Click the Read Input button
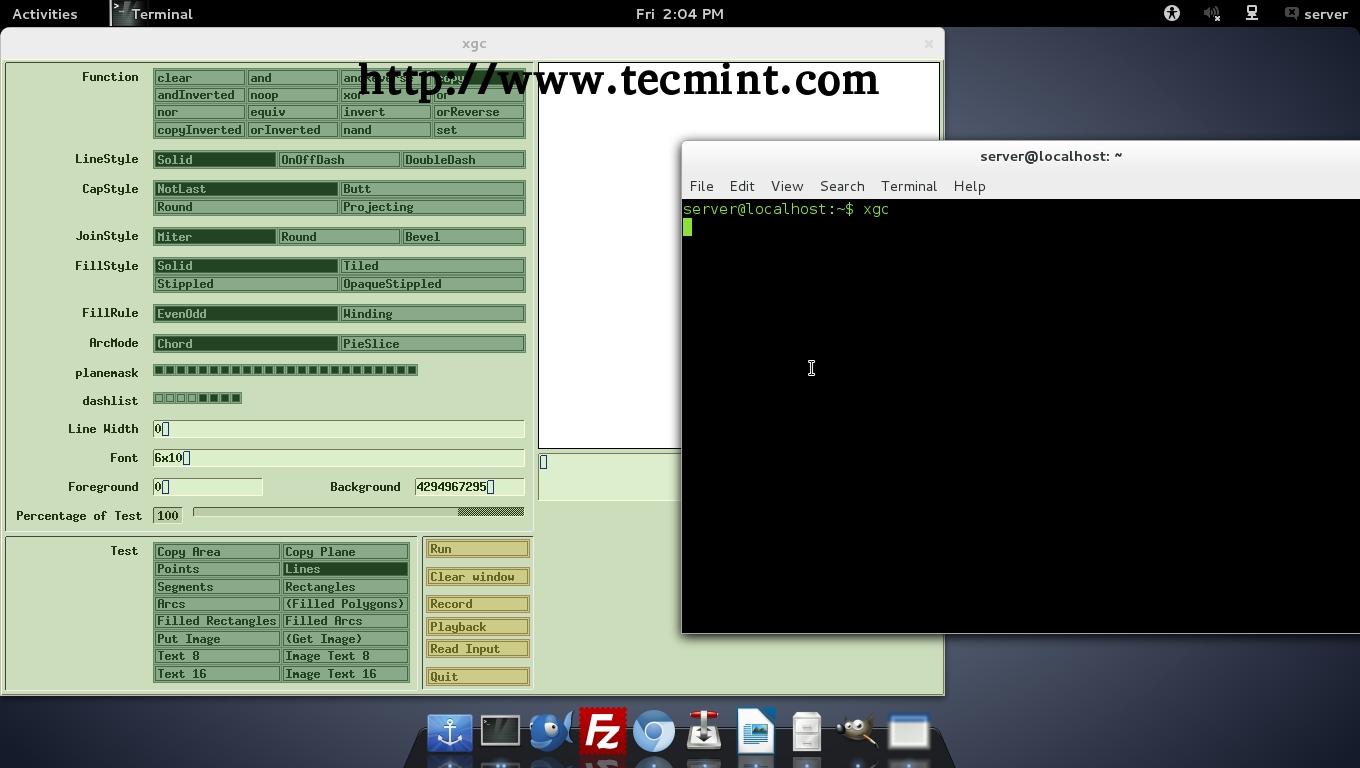The width and height of the screenshot is (1360, 768). [478, 649]
